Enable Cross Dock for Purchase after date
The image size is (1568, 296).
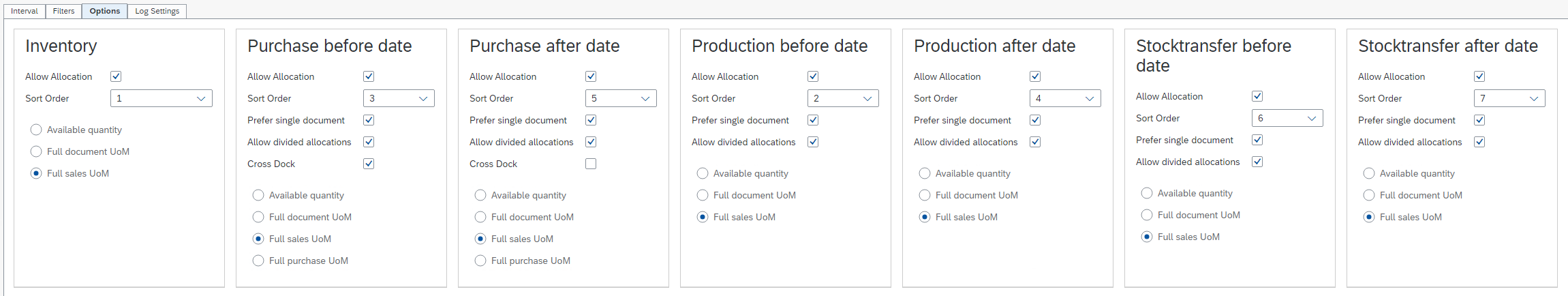[591, 164]
